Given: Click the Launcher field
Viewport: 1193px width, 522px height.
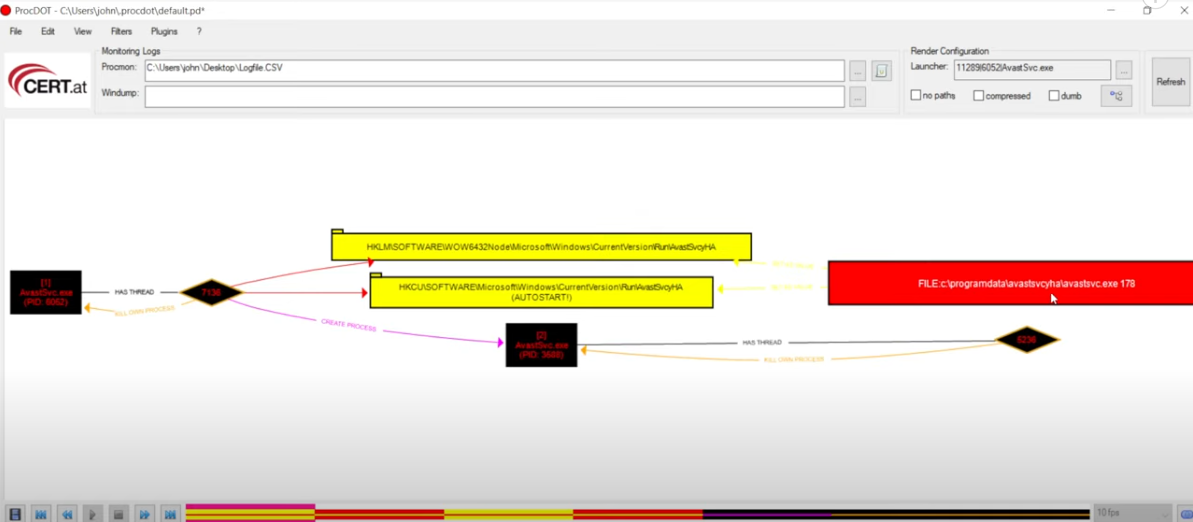Looking at the screenshot, I should 1032,68.
